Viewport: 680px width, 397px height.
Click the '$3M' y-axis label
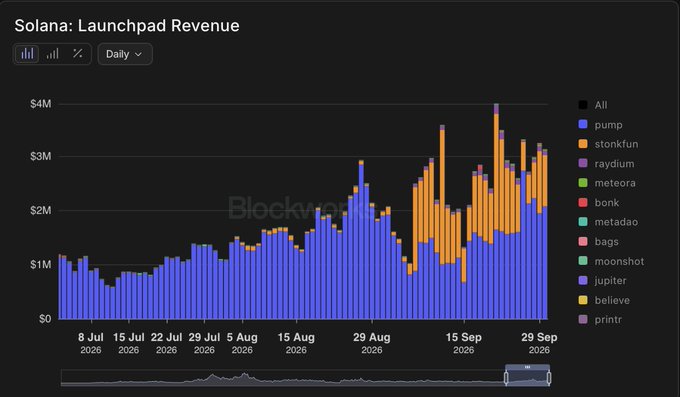click(x=41, y=156)
